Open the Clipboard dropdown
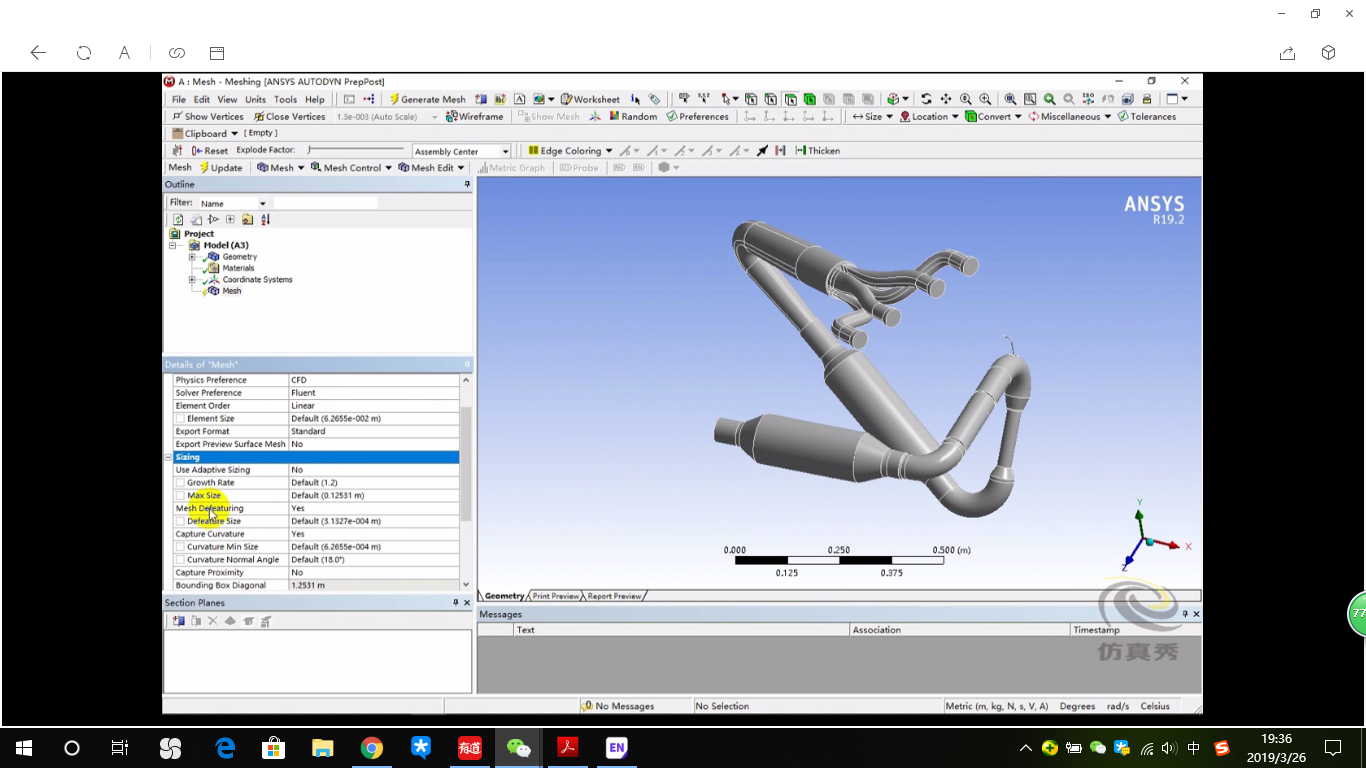 [205, 134]
